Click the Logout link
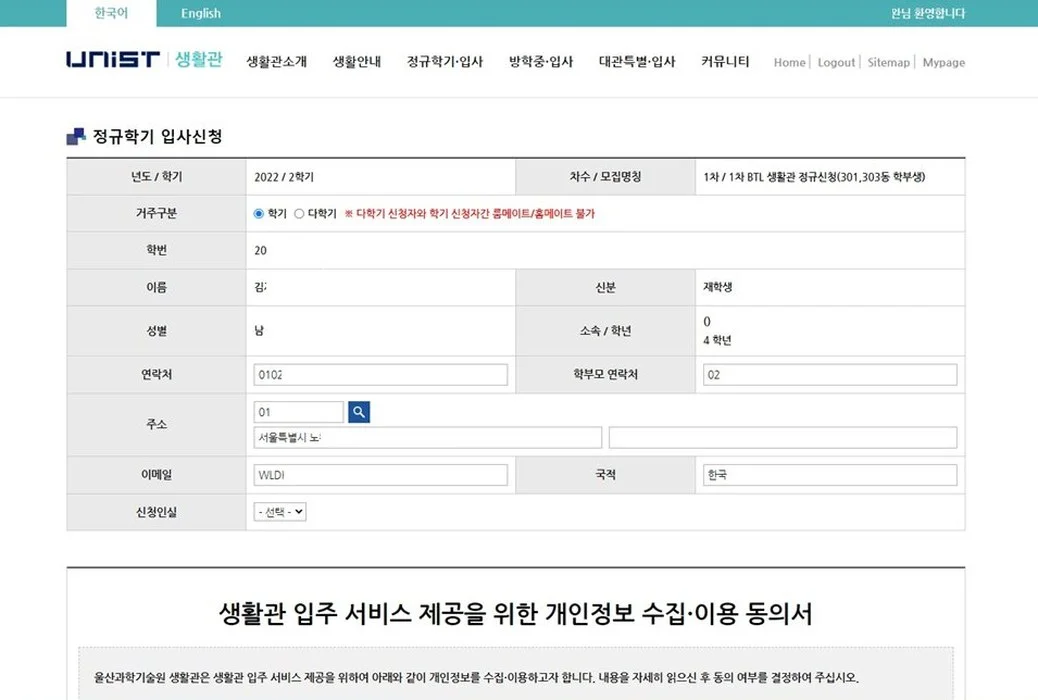This screenshot has width=1038, height=700. tap(836, 62)
